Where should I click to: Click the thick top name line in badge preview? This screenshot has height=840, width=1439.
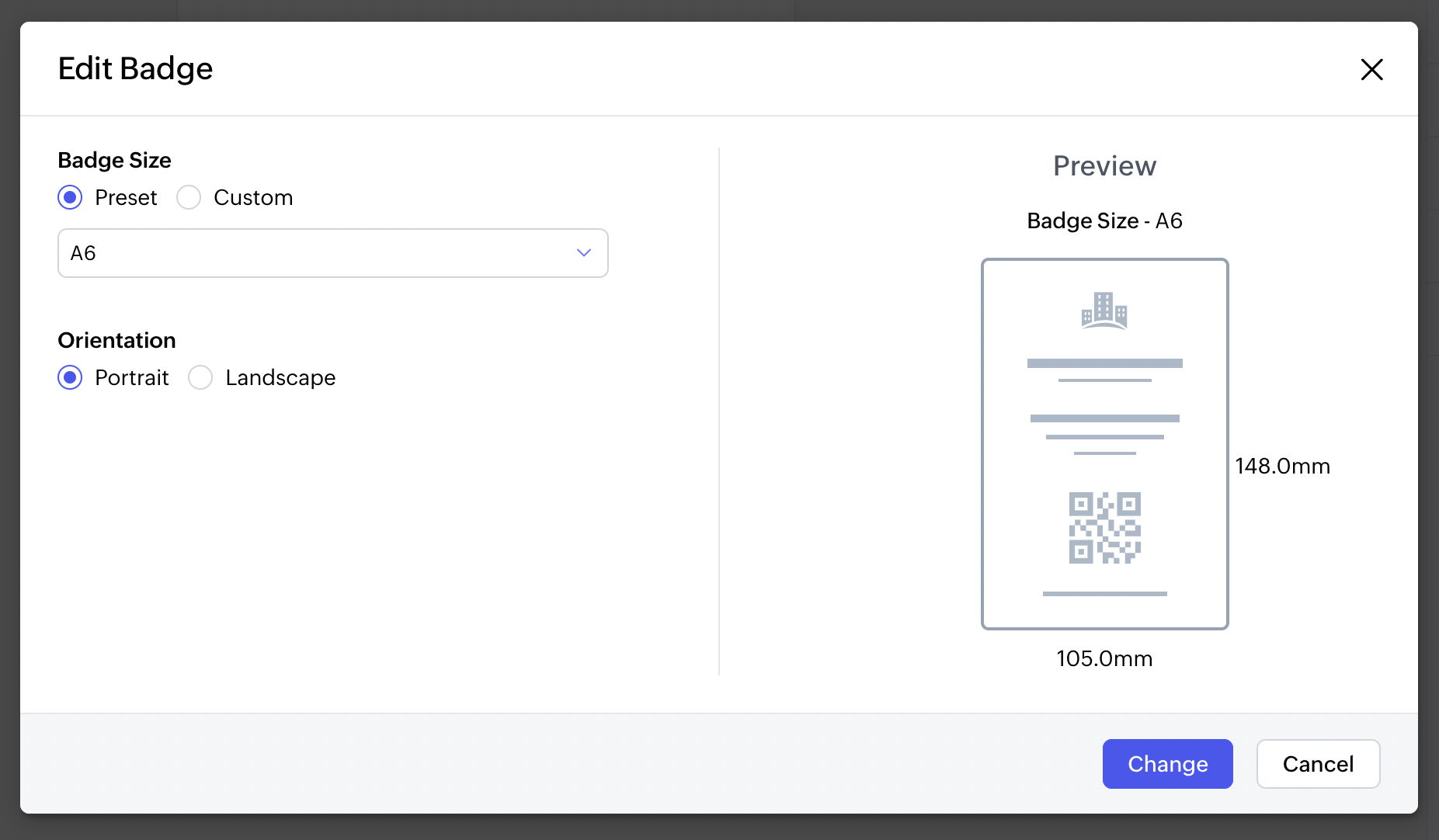[1104, 363]
